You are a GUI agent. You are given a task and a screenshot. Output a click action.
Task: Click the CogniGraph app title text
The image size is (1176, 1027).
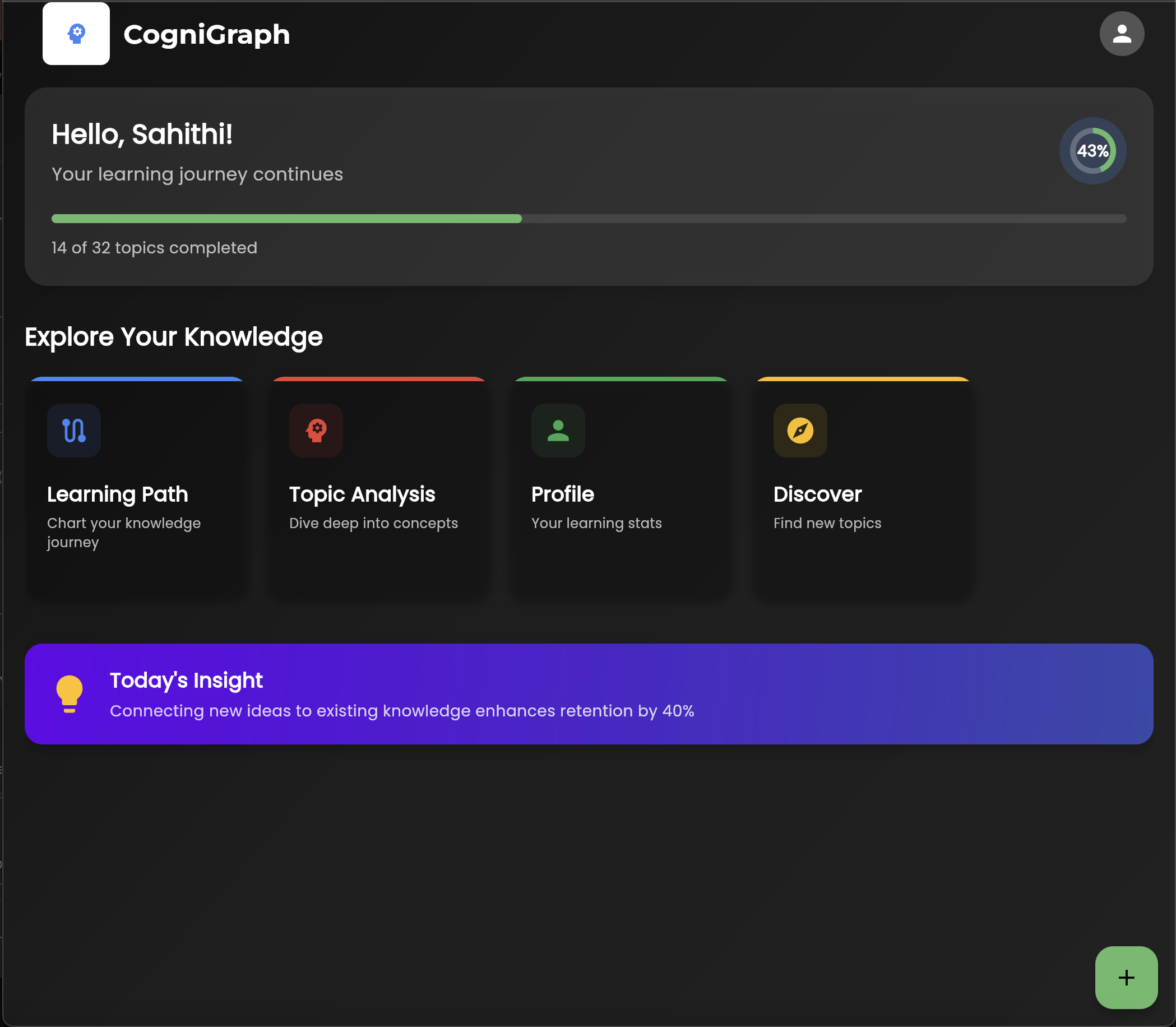206,35
